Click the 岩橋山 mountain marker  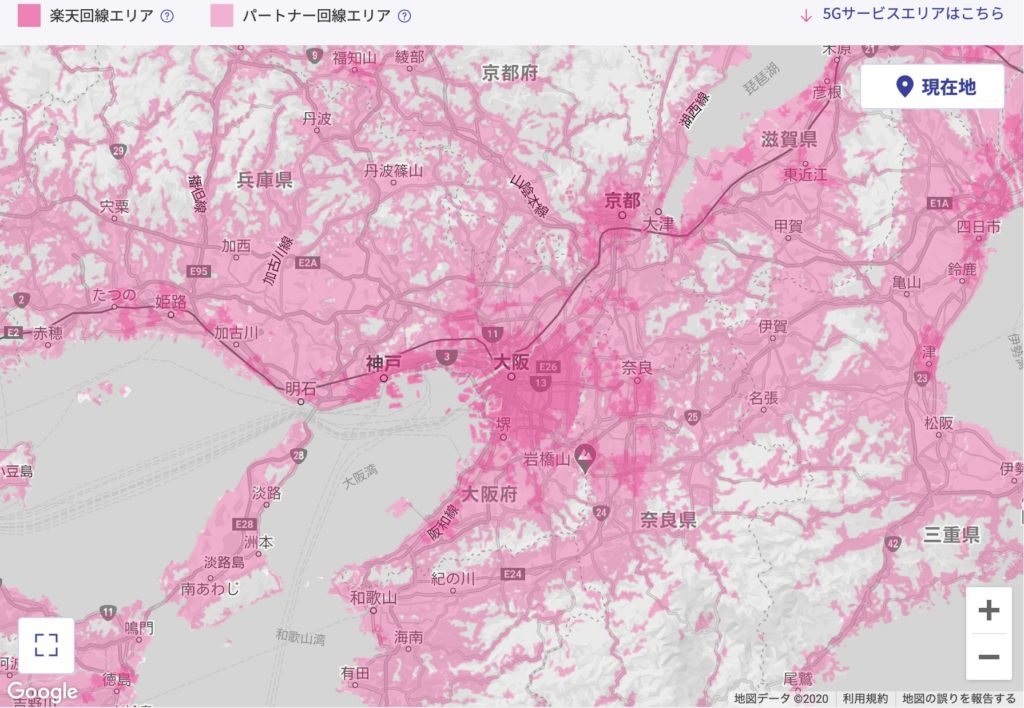click(x=585, y=458)
